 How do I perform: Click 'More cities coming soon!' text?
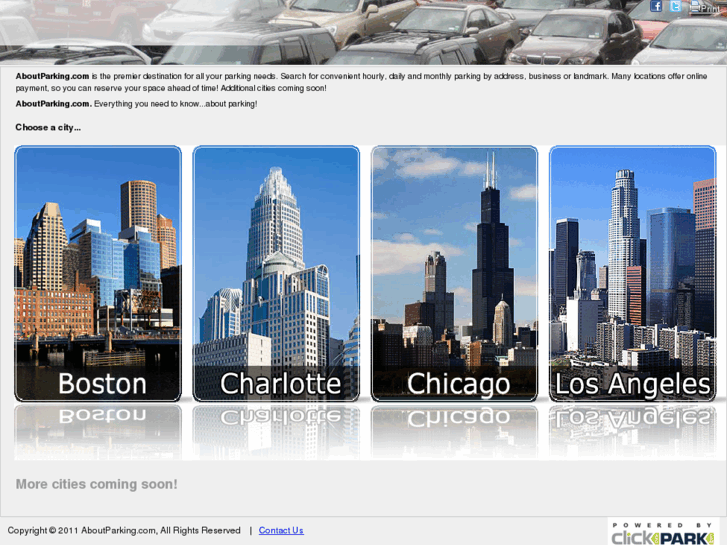96,484
